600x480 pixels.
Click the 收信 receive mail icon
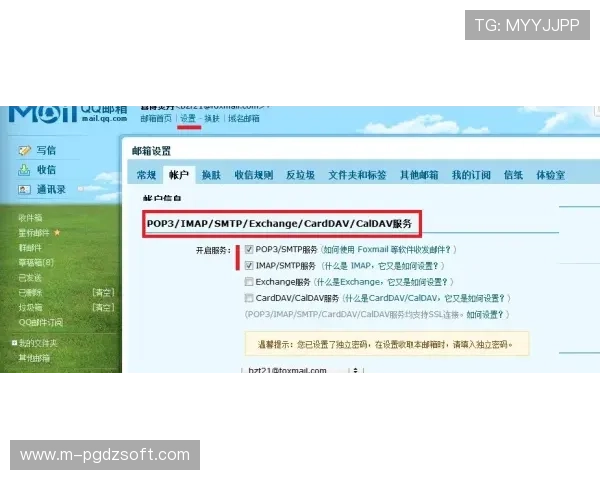pyautogui.click(x=24, y=170)
